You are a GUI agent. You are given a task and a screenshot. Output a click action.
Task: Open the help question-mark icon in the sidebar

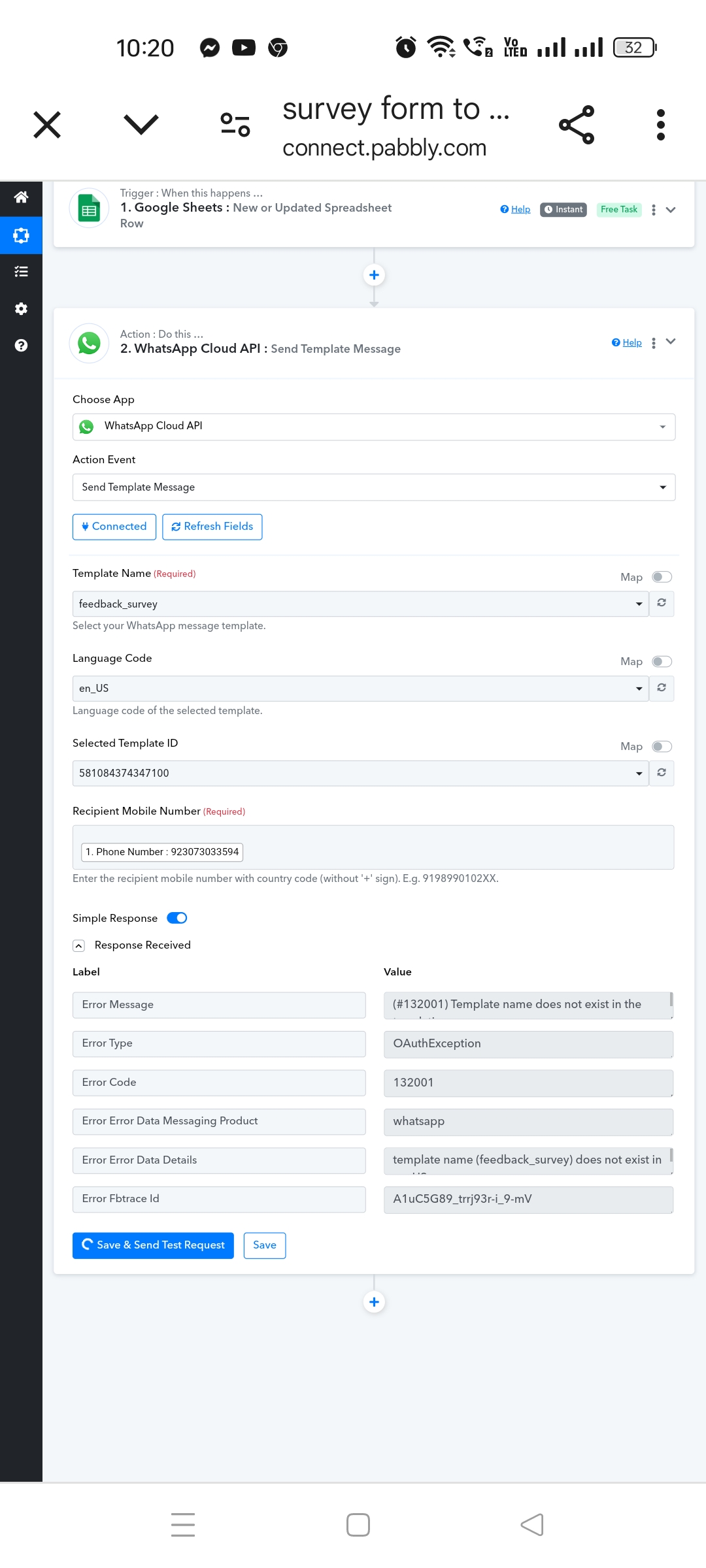coord(21,346)
